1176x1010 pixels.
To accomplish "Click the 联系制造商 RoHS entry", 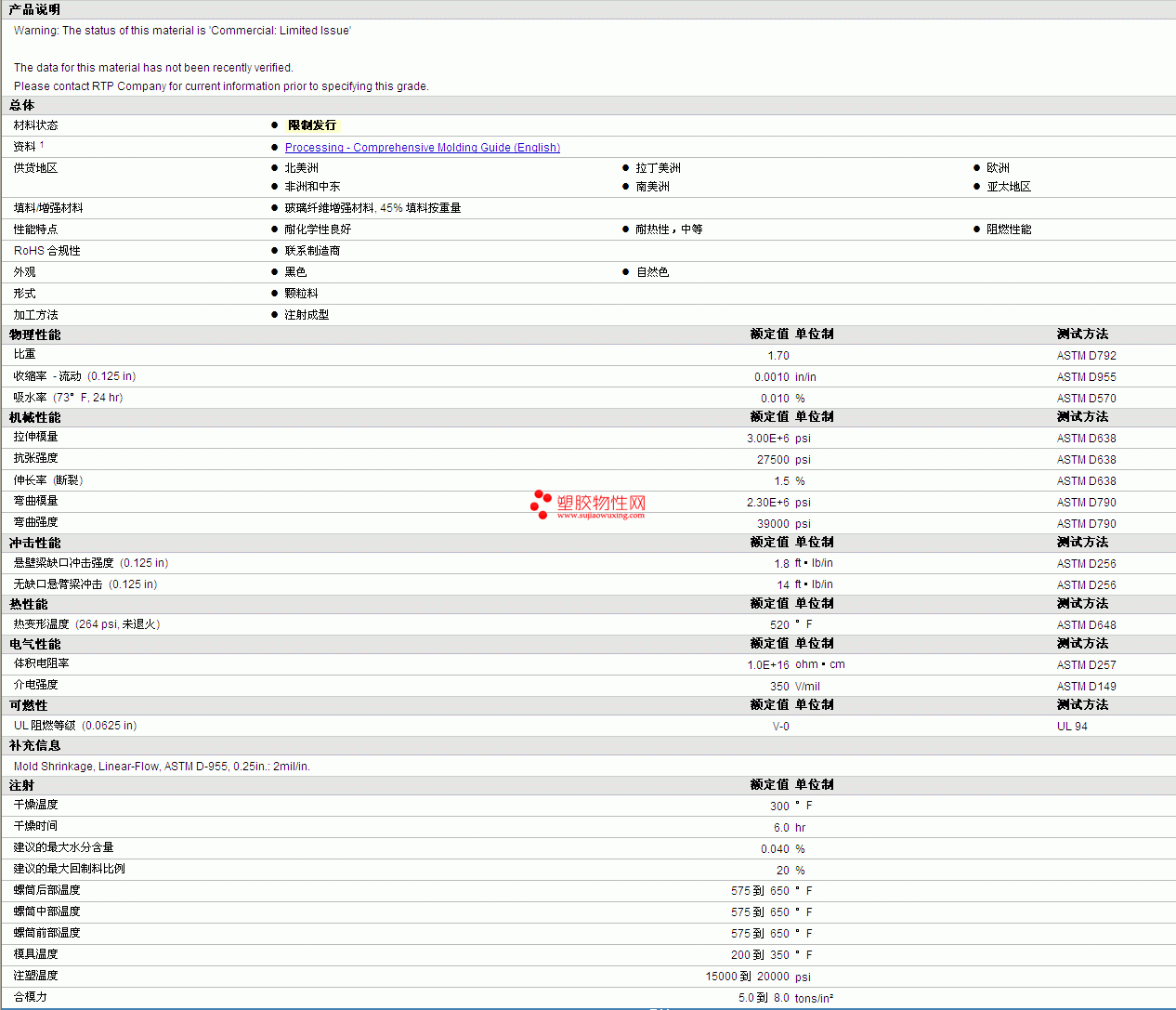I will tap(312, 251).
